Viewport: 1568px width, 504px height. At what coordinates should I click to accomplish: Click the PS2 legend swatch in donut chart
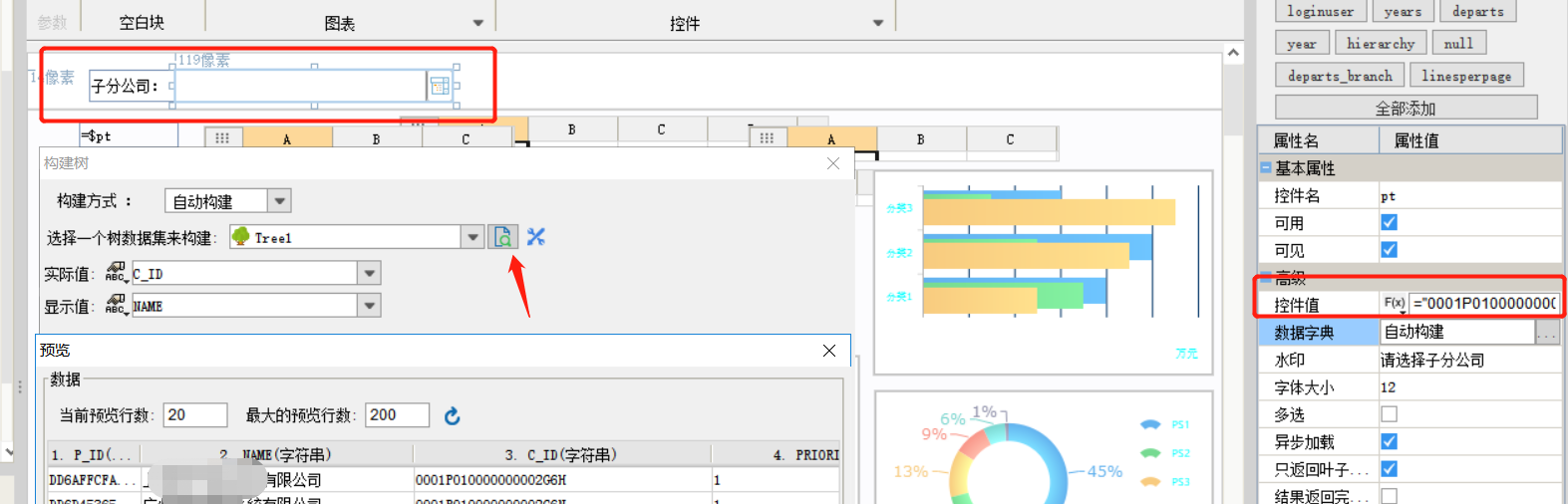(x=1150, y=453)
